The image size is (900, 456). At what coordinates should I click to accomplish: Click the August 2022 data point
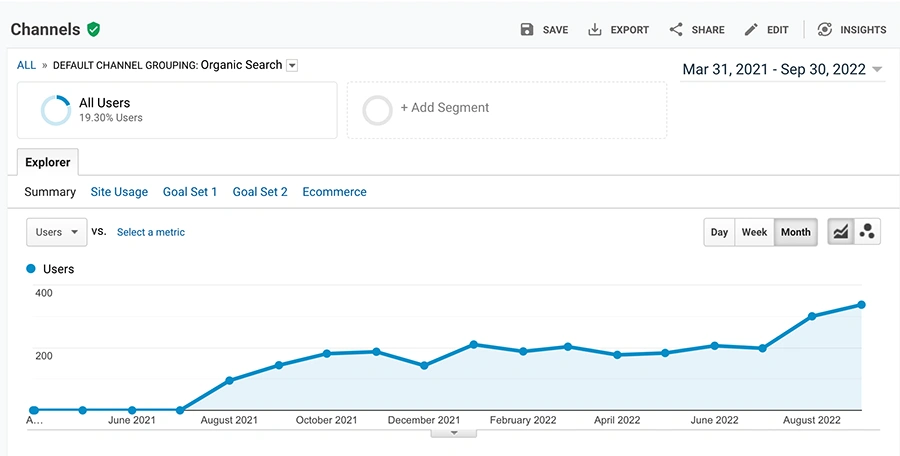click(x=812, y=316)
